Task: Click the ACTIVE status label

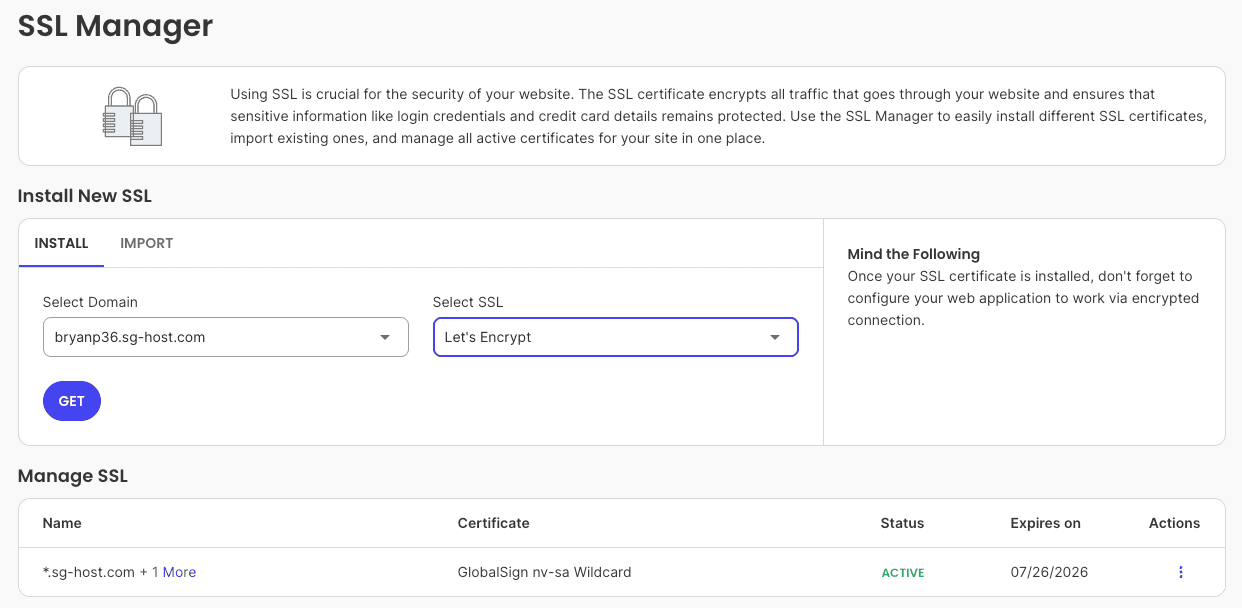Action: (903, 573)
